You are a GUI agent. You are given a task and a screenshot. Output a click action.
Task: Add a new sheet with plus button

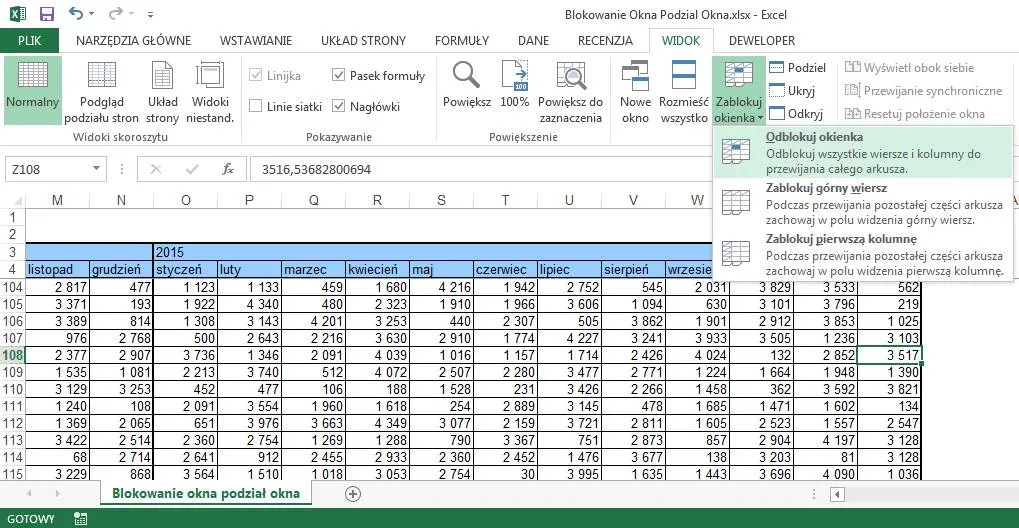pyautogui.click(x=352, y=493)
